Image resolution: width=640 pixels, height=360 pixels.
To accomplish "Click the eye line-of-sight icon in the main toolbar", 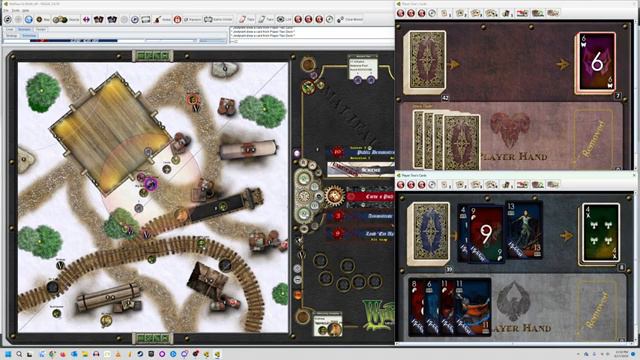I will 280,19.
